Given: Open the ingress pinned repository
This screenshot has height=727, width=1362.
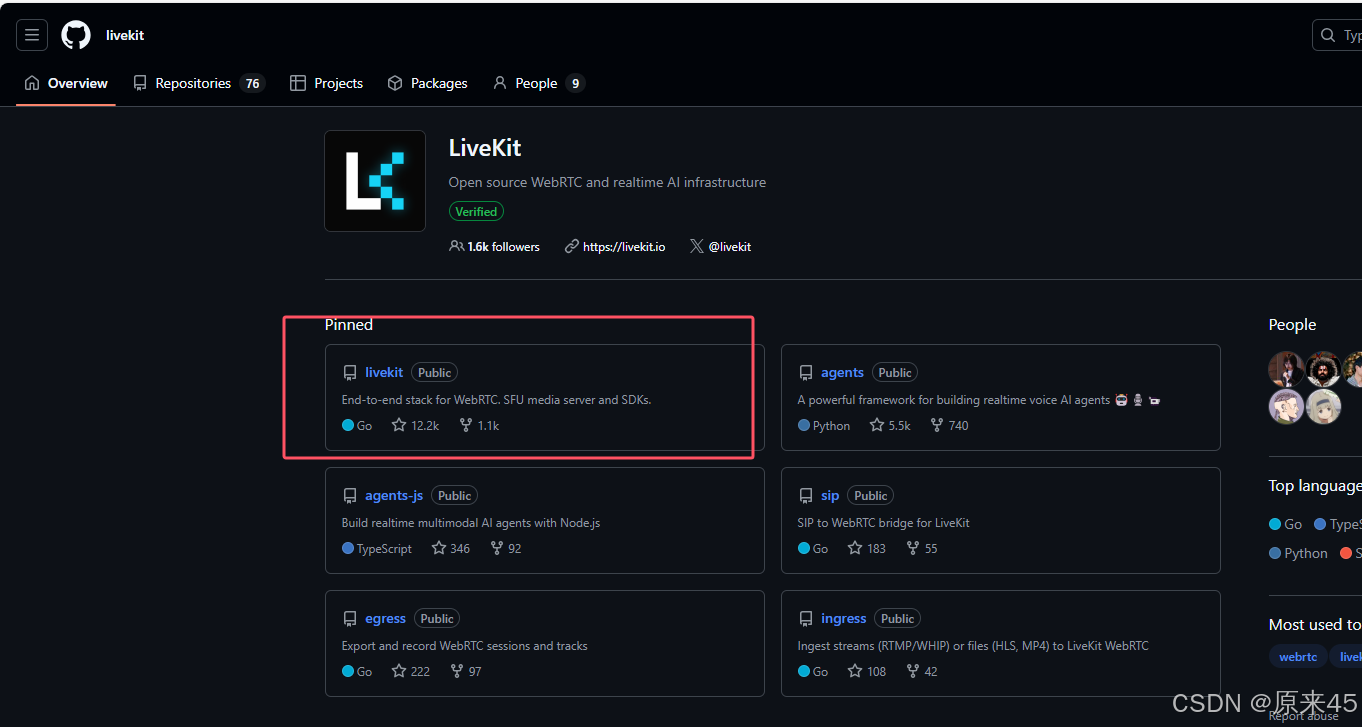Looking at the screenshot, I should coord(844,618).
